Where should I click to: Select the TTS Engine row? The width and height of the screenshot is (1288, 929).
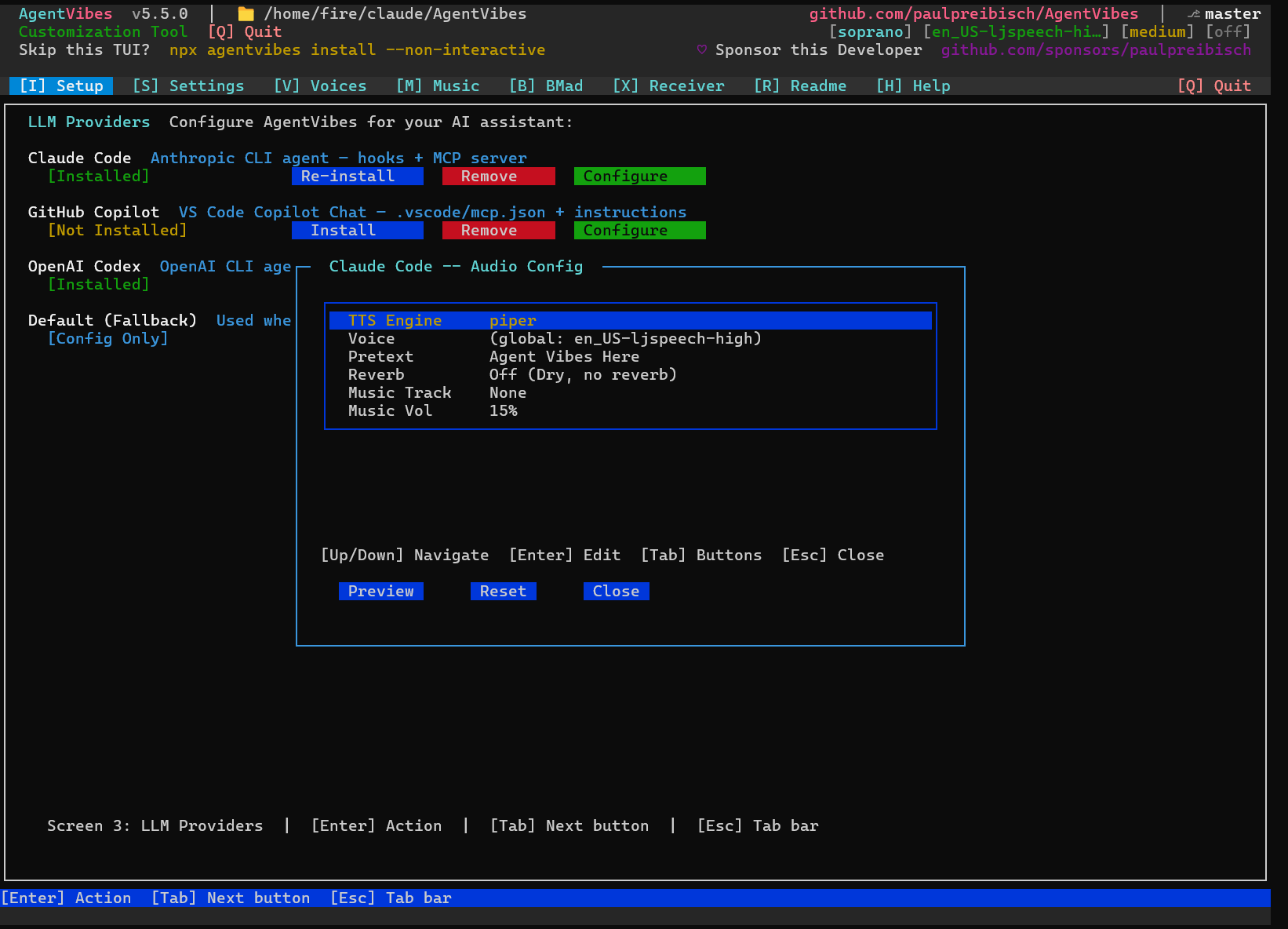click(631, 320)
